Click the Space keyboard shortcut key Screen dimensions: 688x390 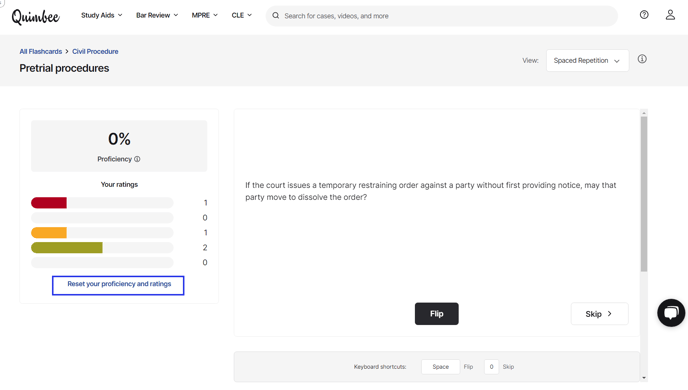click(x=441, y=367)
